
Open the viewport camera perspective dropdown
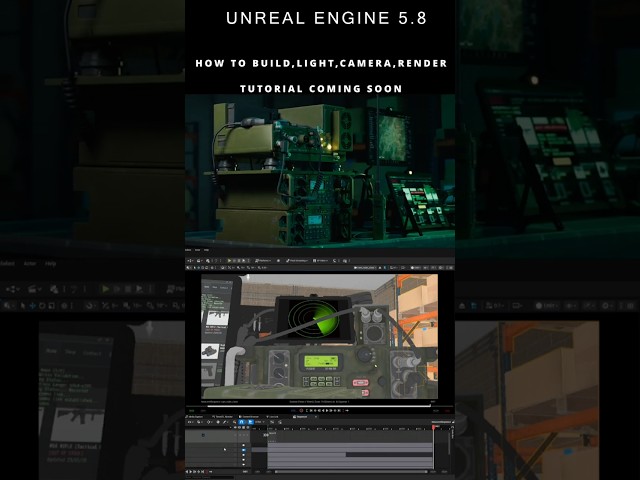point(365,267)
